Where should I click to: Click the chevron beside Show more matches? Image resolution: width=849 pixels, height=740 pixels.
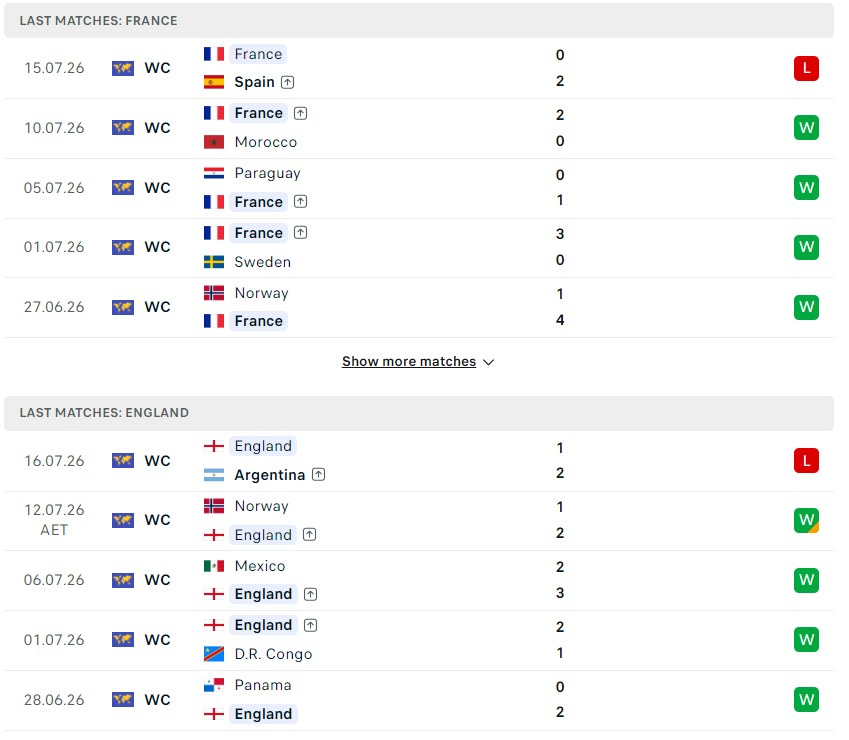(488, 362)
